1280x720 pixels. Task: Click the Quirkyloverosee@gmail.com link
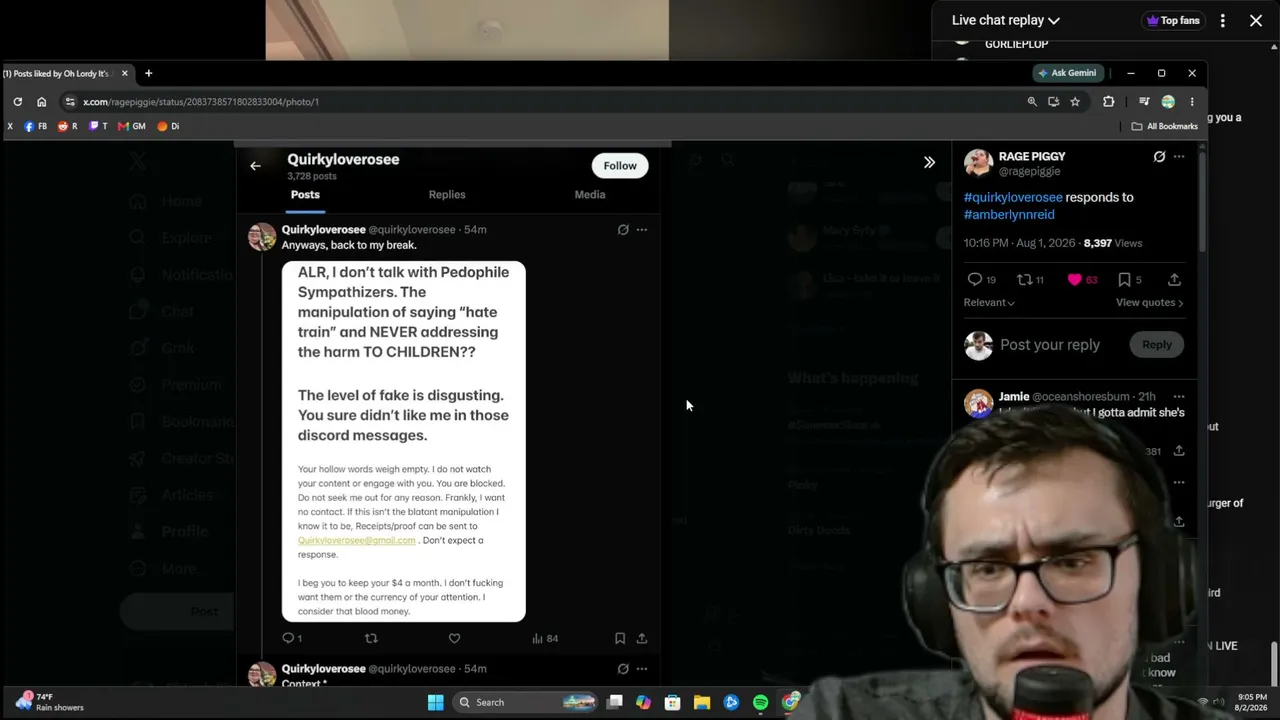[x=356, y=540]
